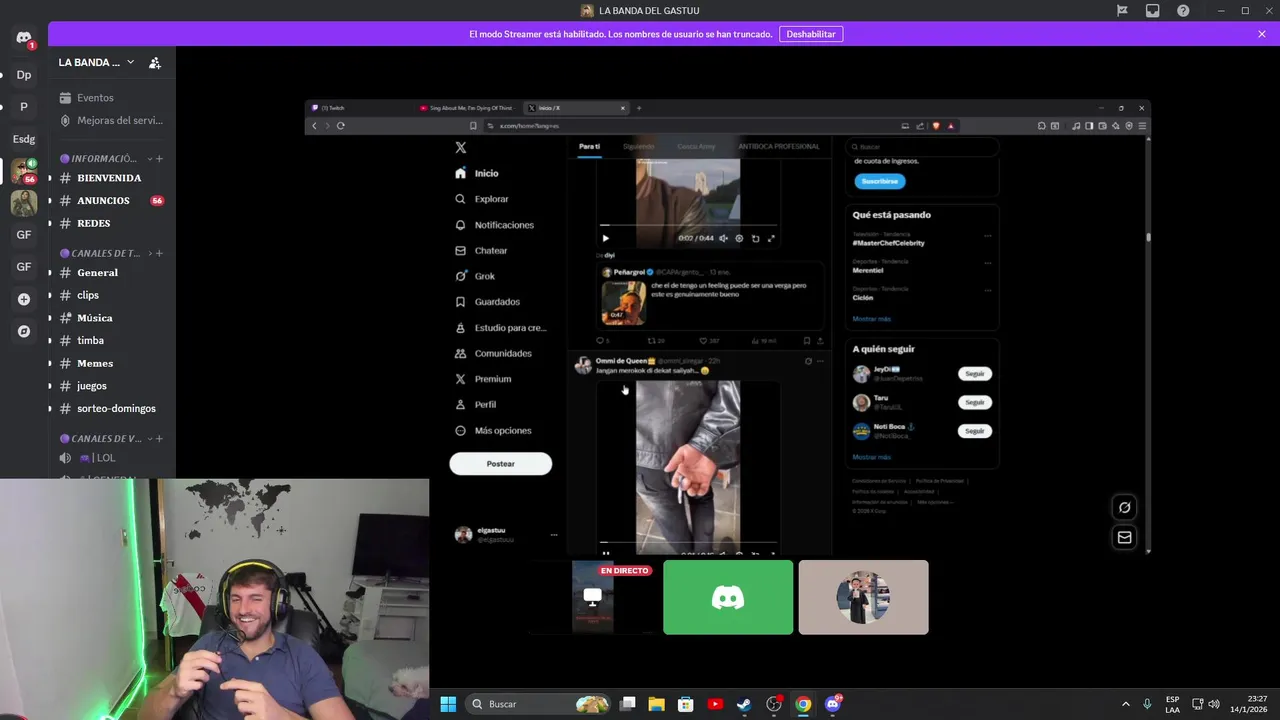Show hidden system tray icons chevron

[1125, 704]
